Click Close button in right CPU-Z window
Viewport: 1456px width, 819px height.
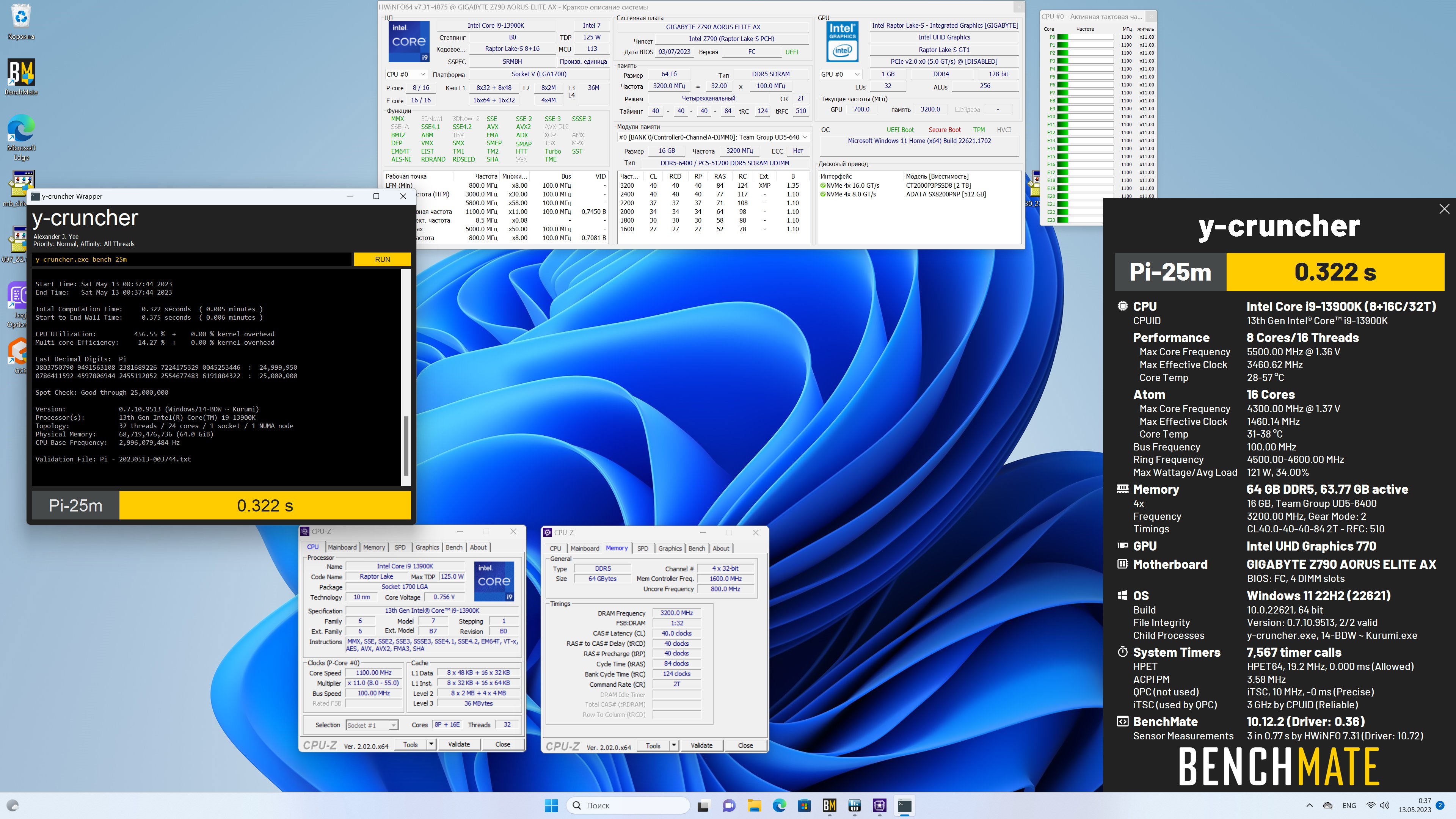pos(745,745)
